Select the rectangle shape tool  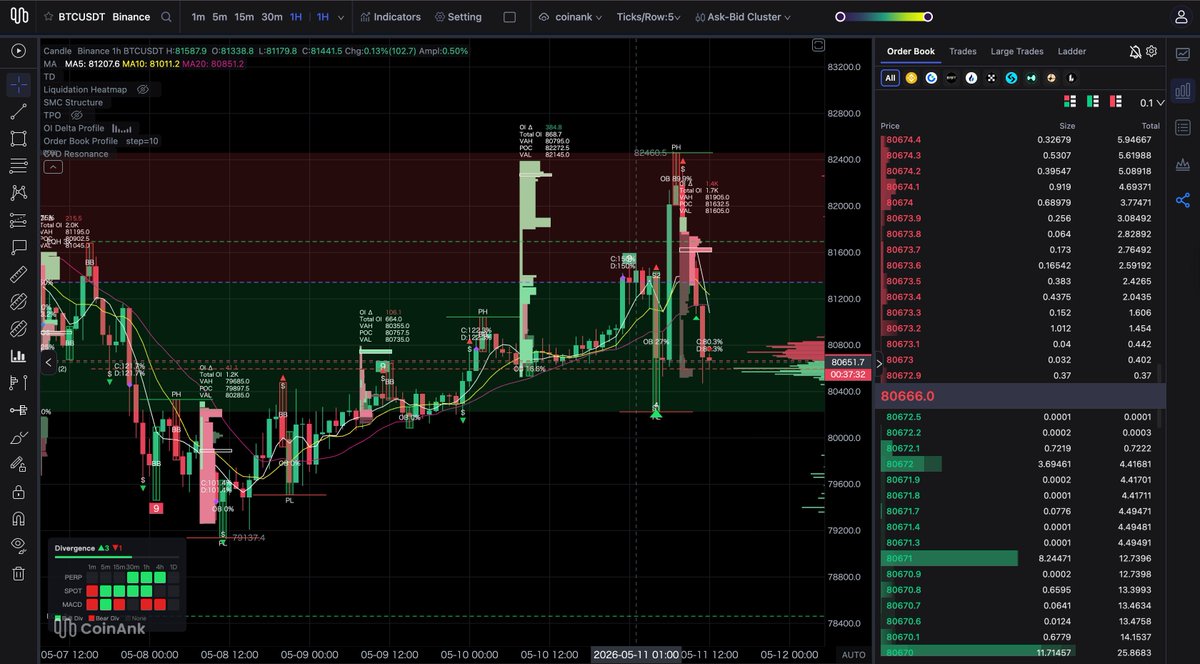18,139
